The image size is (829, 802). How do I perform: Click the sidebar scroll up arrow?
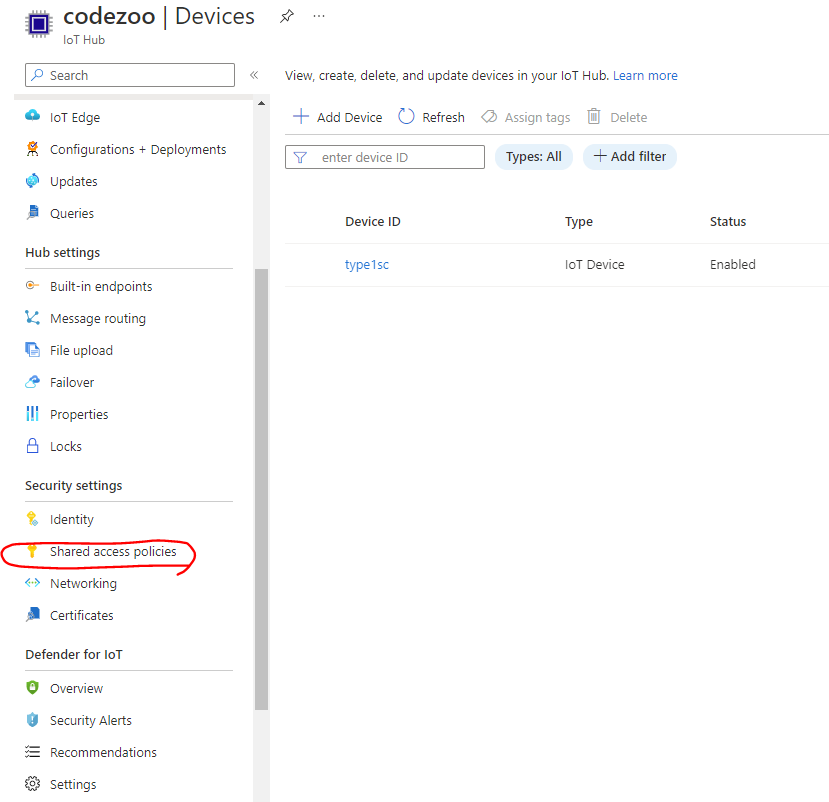261,103
